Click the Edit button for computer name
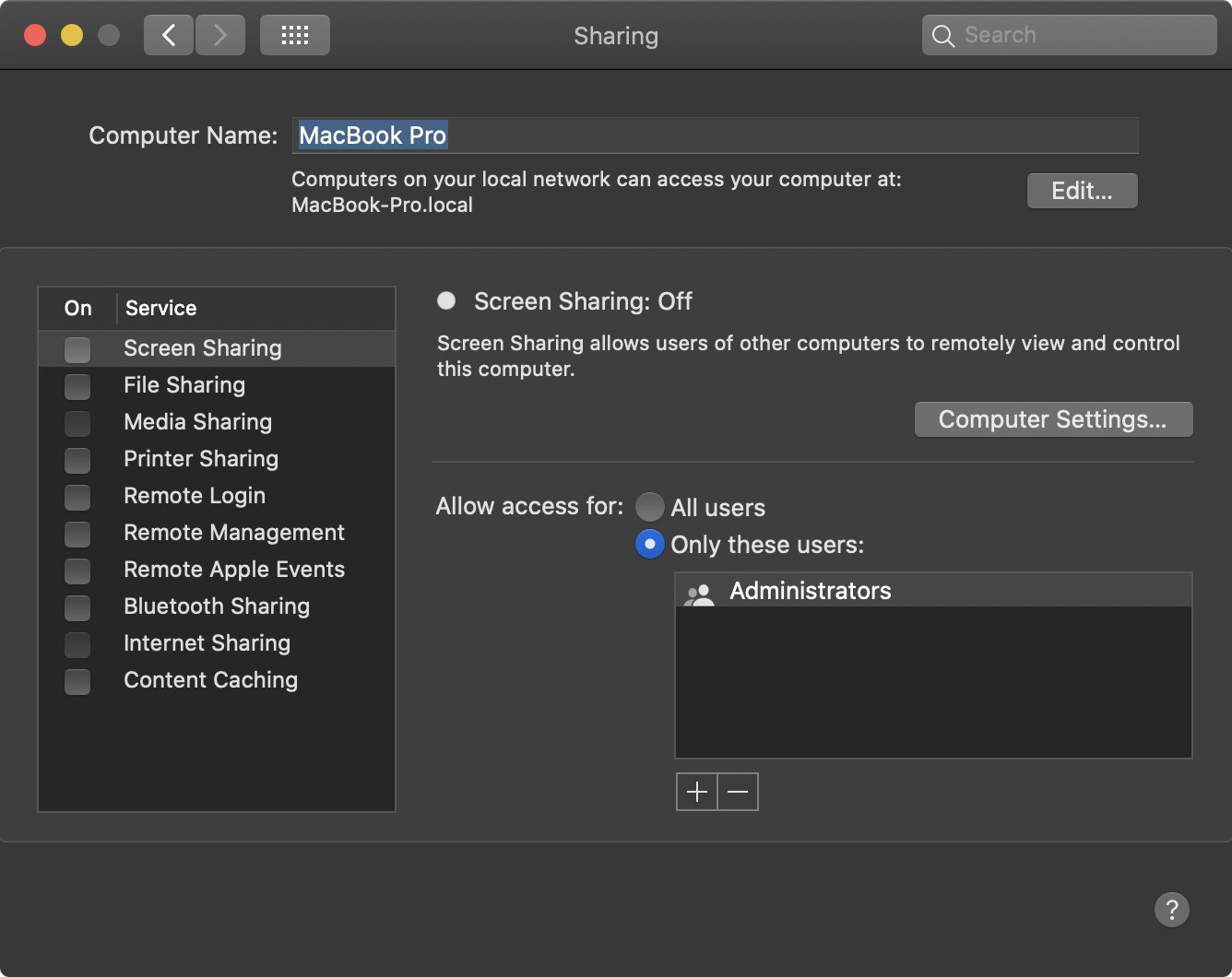Viewport: 1232px width, 977px height. point(1082,191)
